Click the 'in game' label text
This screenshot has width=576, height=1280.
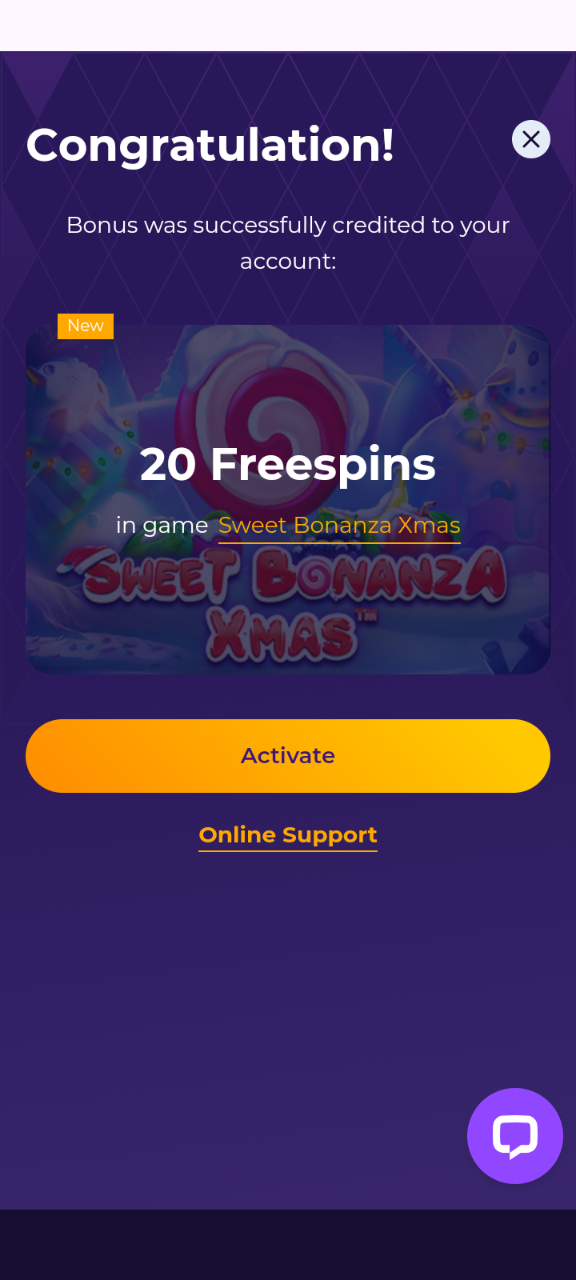tap(162, 525)
